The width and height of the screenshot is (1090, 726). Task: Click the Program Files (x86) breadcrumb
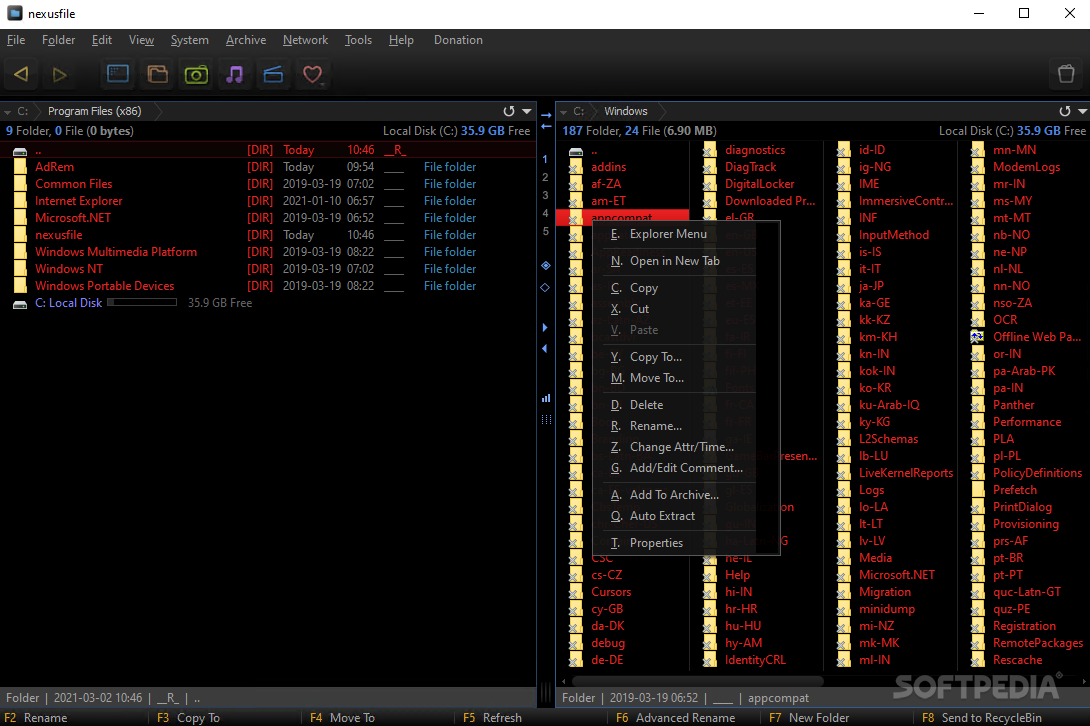click(95, 111)
